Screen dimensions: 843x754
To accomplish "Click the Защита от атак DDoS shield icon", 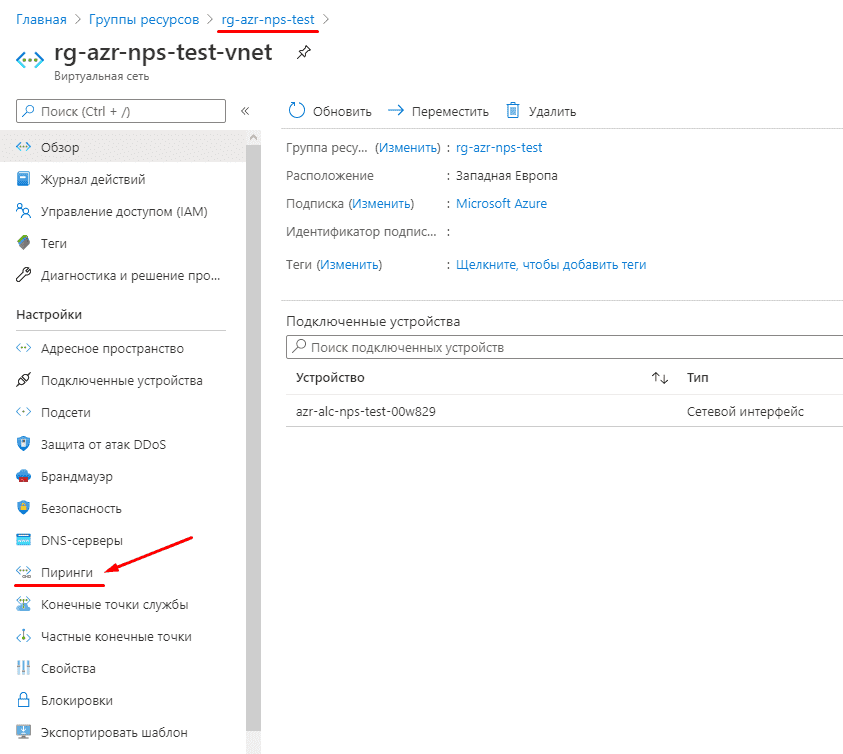I will click(x=25, y=444).
